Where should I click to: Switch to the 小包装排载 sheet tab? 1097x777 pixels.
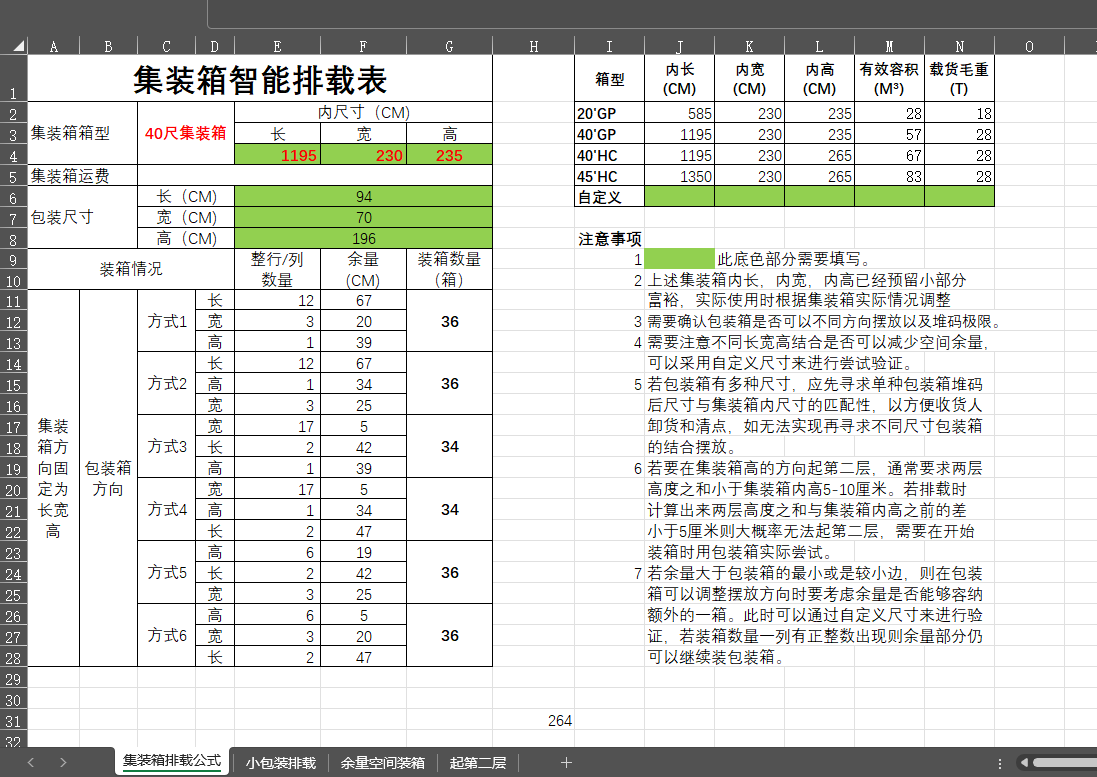coord(280,763)
